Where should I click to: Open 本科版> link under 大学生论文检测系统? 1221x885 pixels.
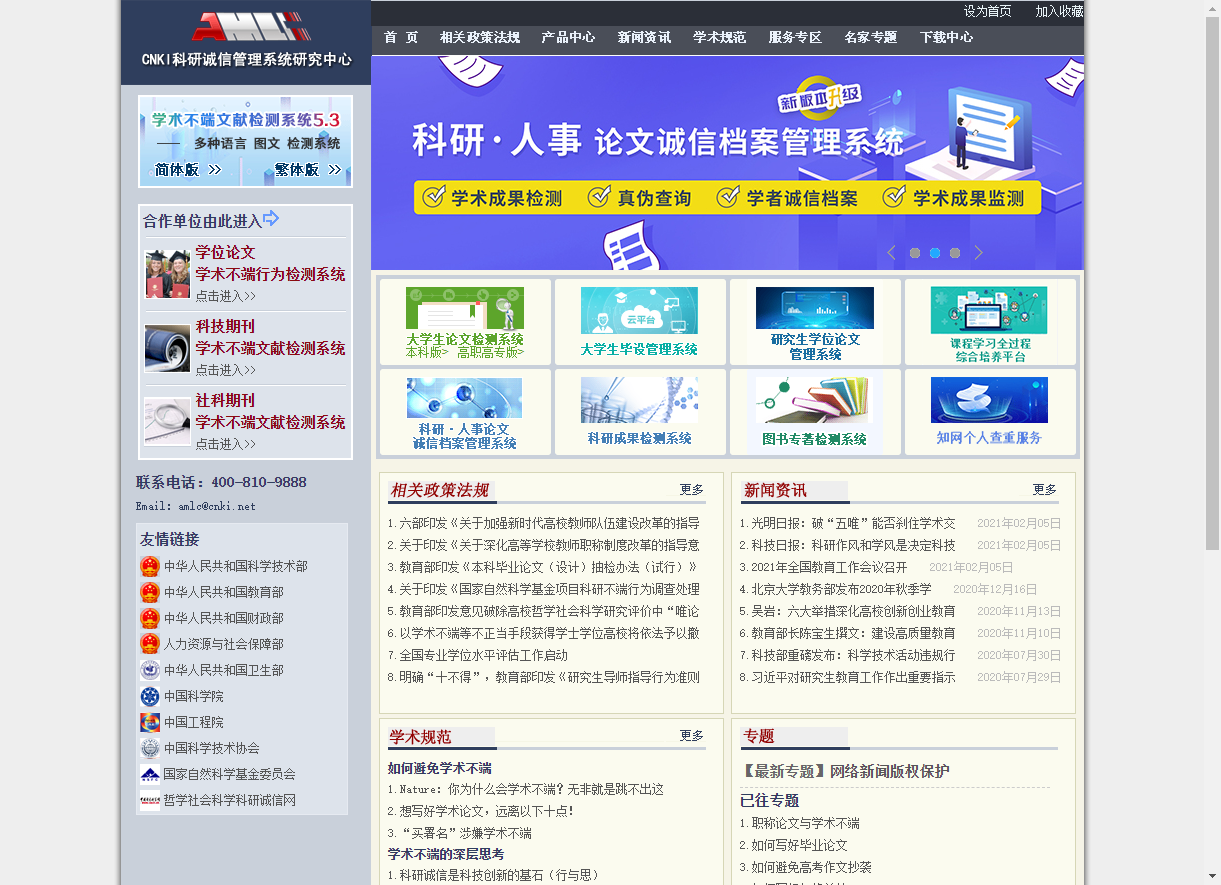(427, 352)
